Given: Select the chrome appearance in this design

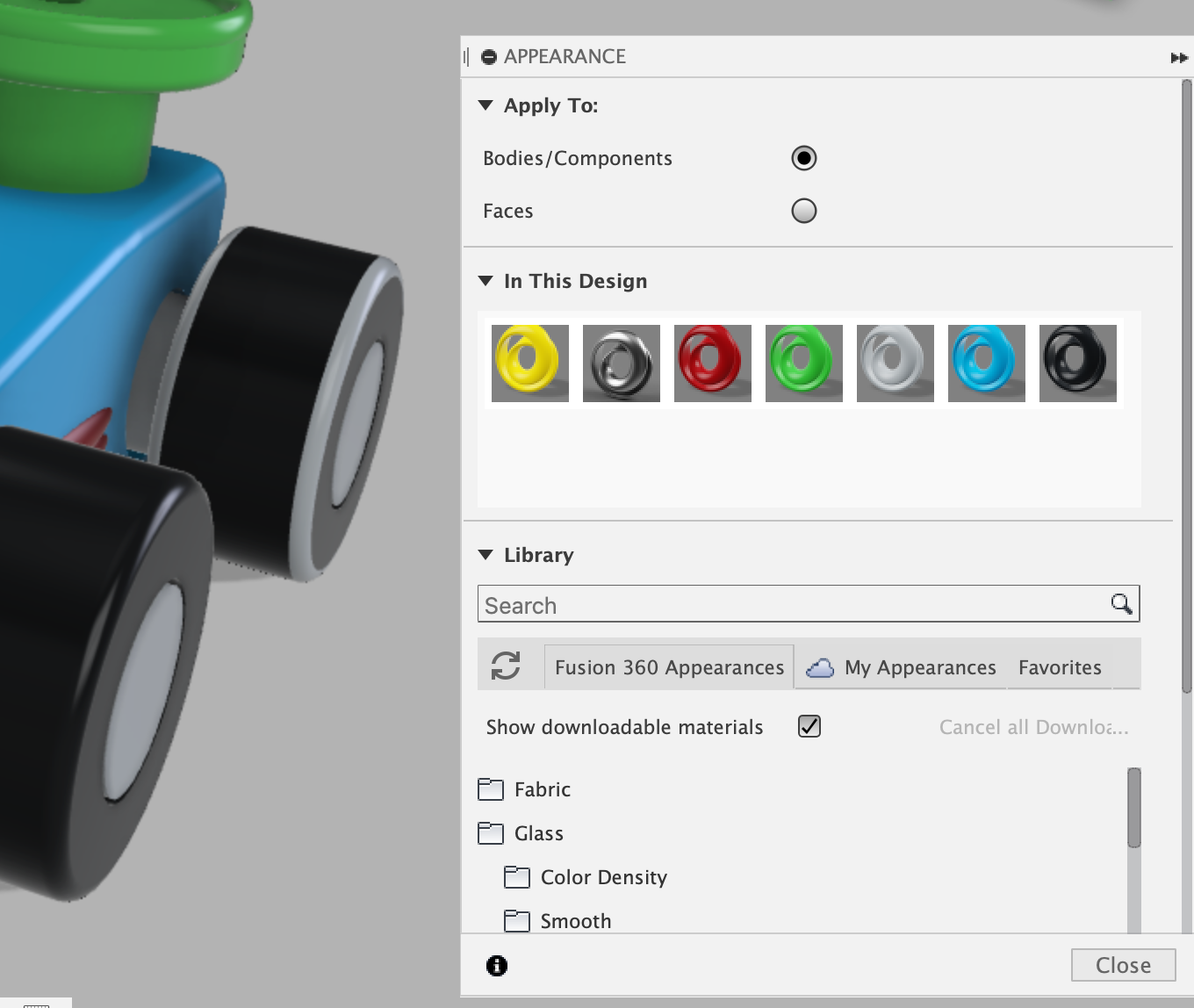Looking at the screenshot, I should (x=621, y=363).
